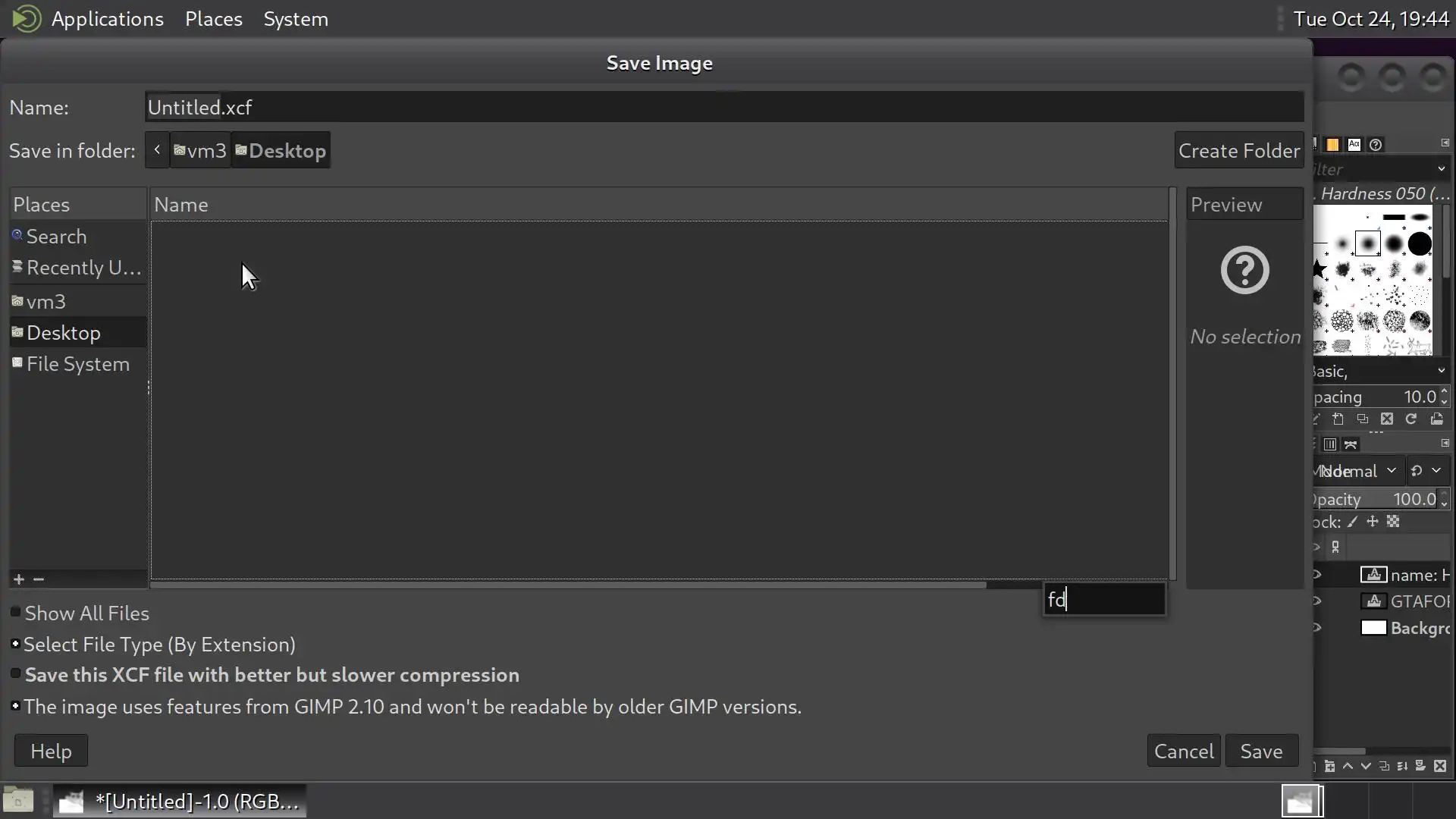Open the layer Mode Normal dropdown

coord(1357,471)
